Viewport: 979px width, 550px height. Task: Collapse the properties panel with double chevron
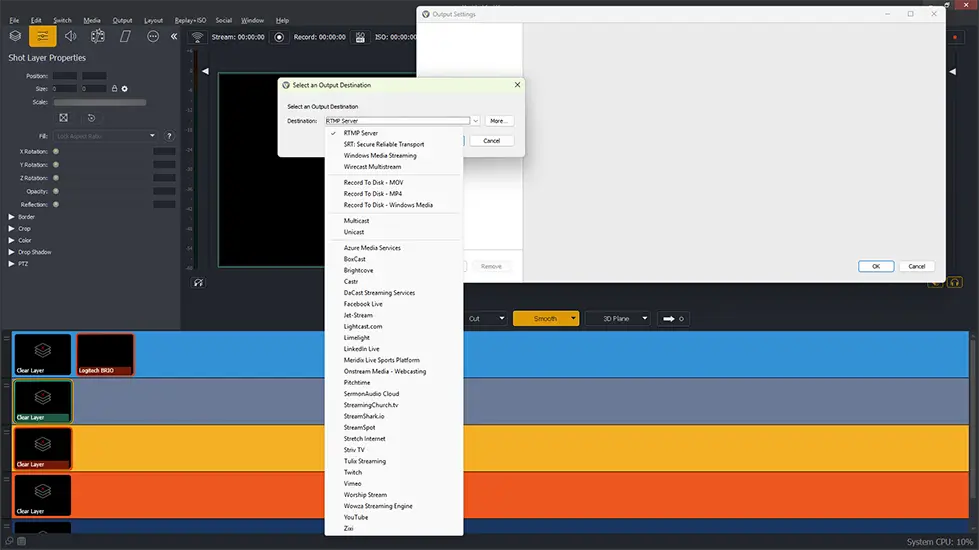[174, 36]
